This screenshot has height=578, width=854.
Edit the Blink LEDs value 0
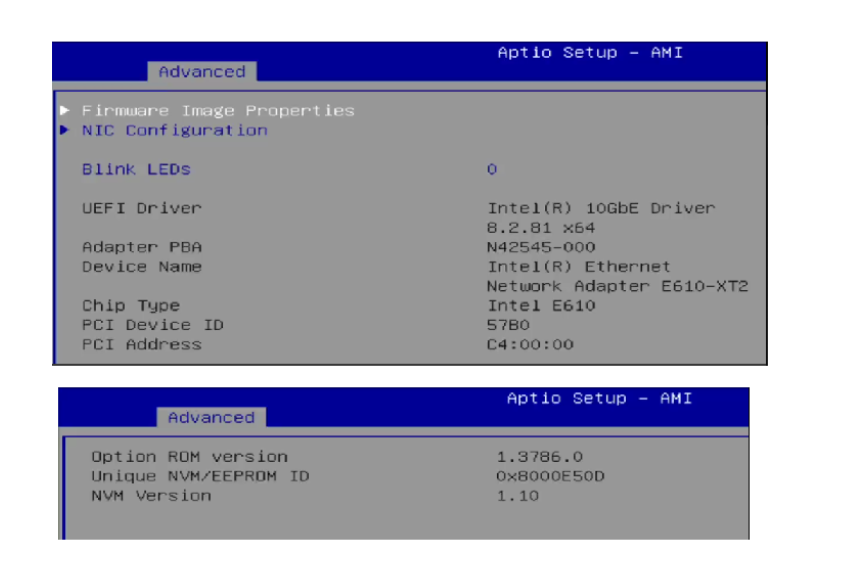[492, 169]
